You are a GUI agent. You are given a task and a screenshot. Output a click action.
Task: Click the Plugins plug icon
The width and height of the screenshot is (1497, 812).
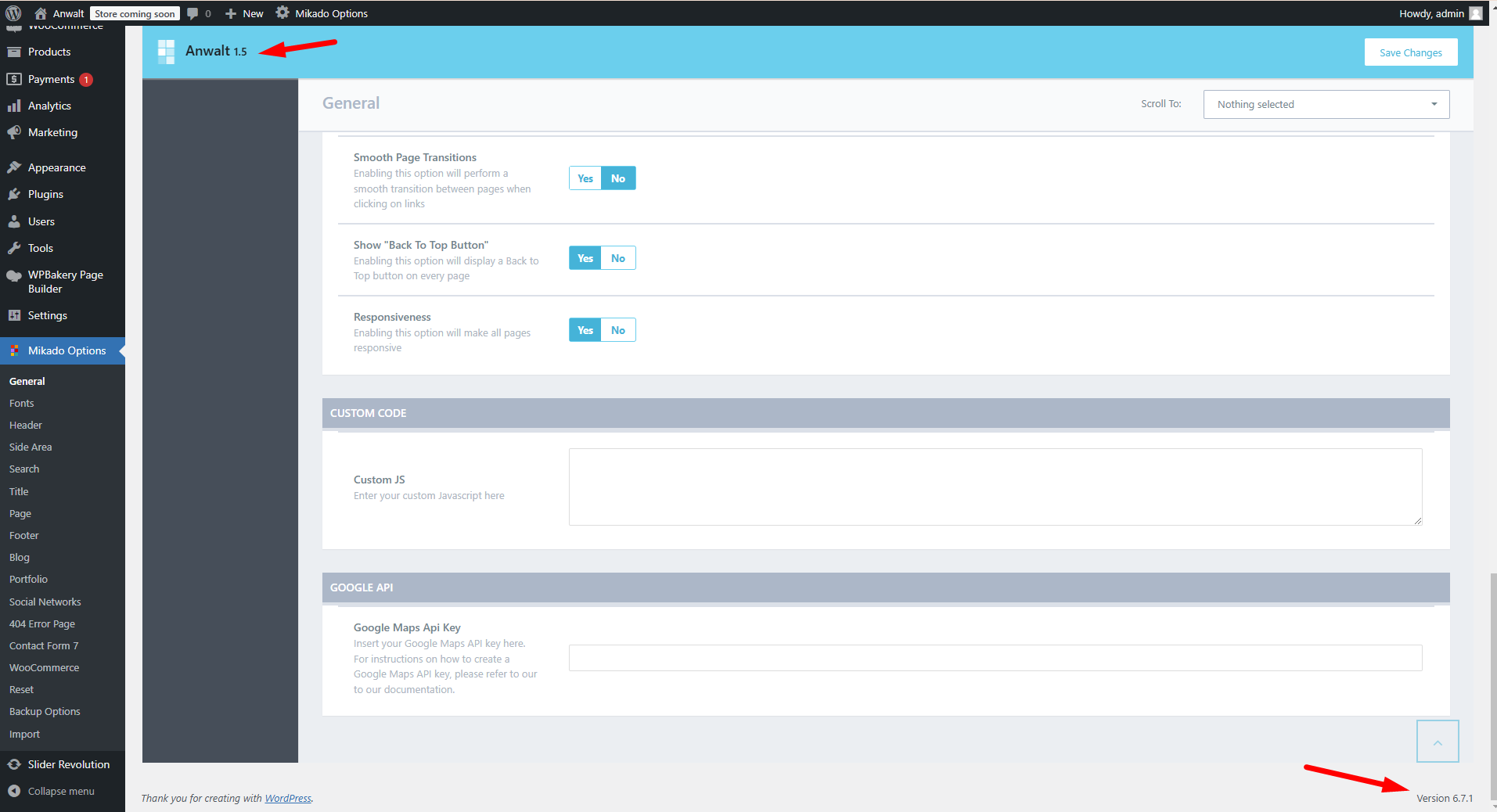[14, 194]
